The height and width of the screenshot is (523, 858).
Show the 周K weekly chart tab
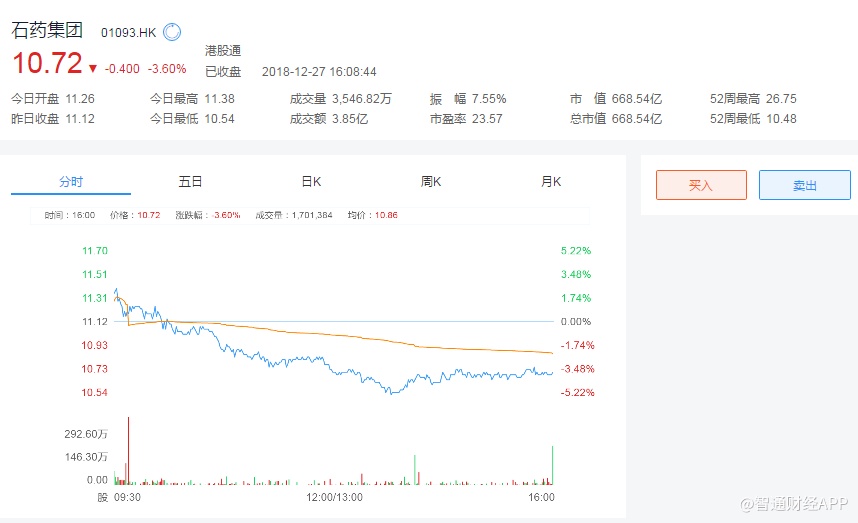pyautogui.click(x=431, y=182)
